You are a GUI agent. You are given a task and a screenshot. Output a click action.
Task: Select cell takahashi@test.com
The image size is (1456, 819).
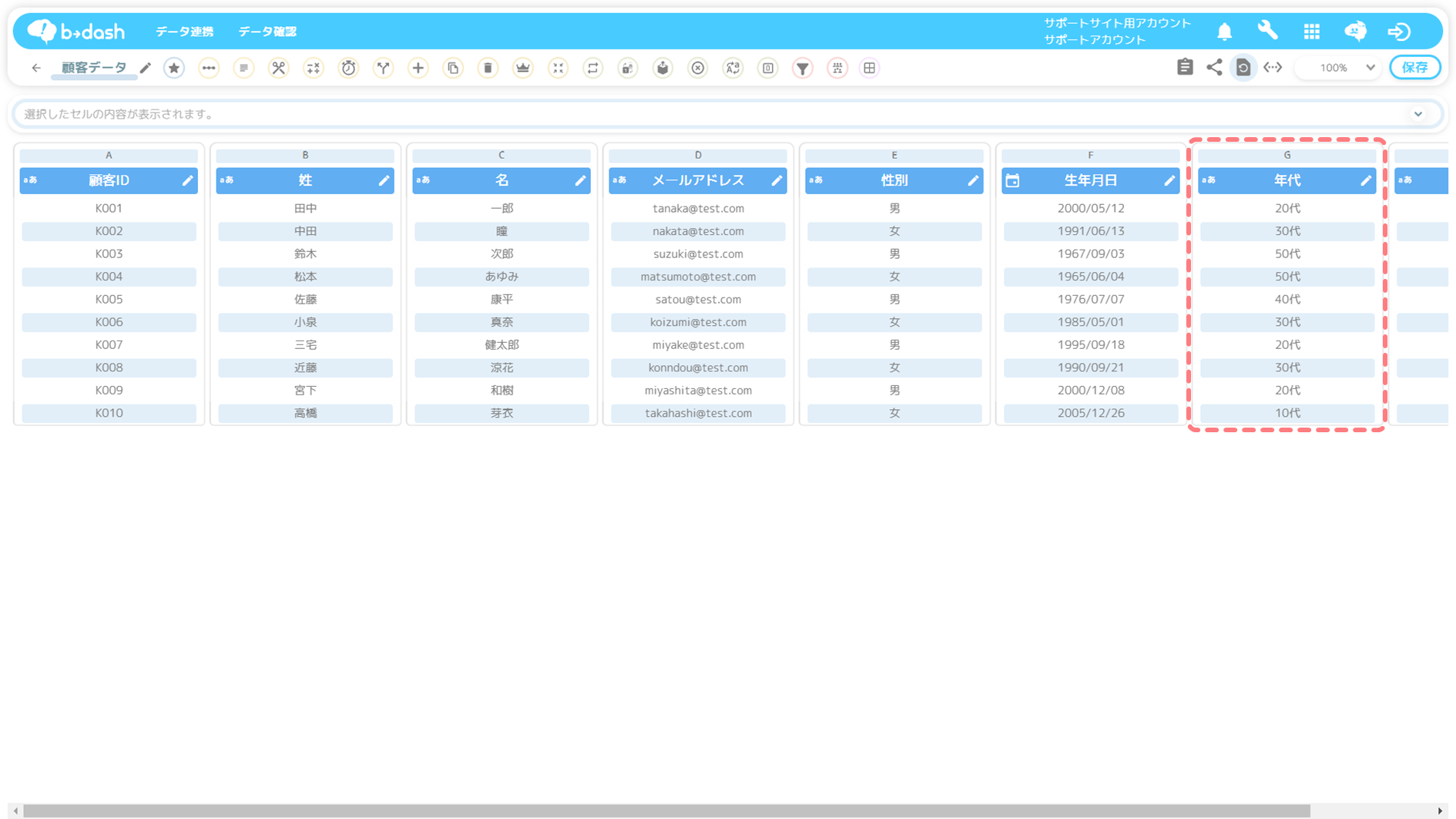pyautogui.click(x=698, y=413)
